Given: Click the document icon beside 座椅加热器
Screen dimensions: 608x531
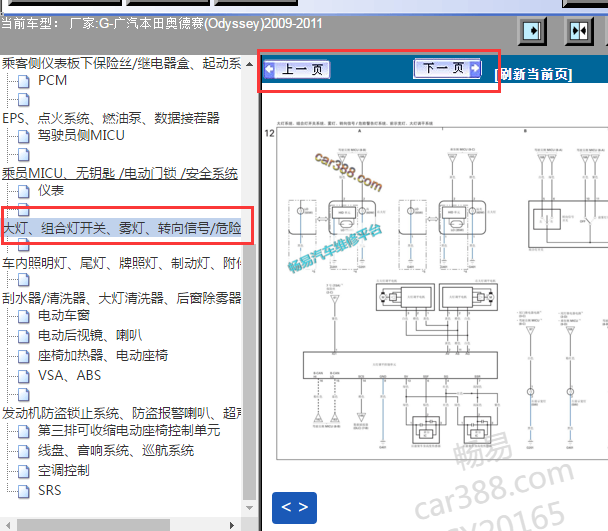Looking at the screenshot, I should pos(24,356).
